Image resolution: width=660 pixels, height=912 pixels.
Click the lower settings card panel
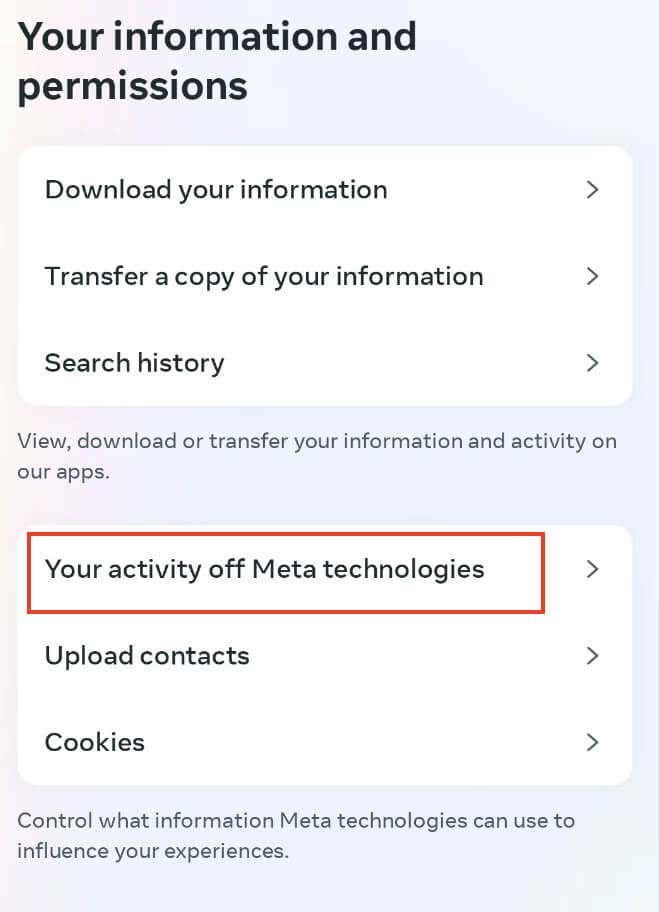click(x=325, y=656)
